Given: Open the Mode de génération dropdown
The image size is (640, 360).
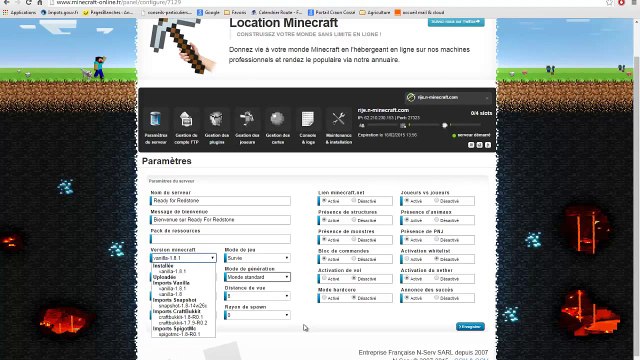Looking at the screenshot, I should (258, 277).
